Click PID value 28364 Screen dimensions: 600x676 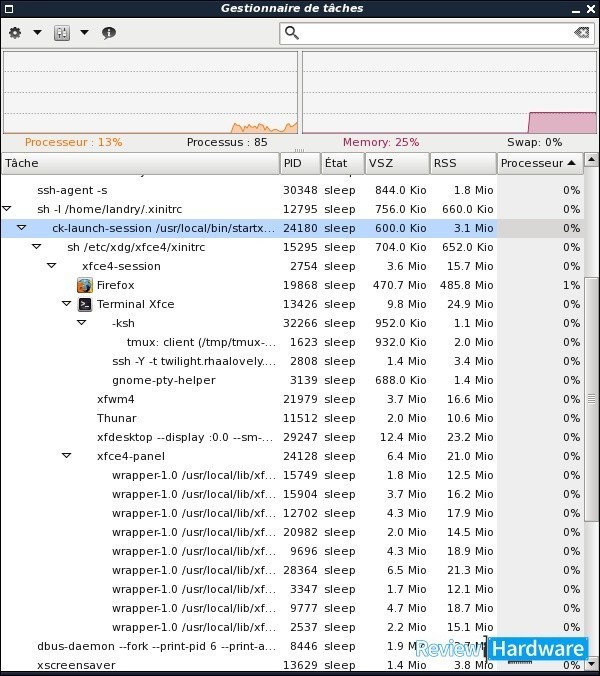pos(300,570)
